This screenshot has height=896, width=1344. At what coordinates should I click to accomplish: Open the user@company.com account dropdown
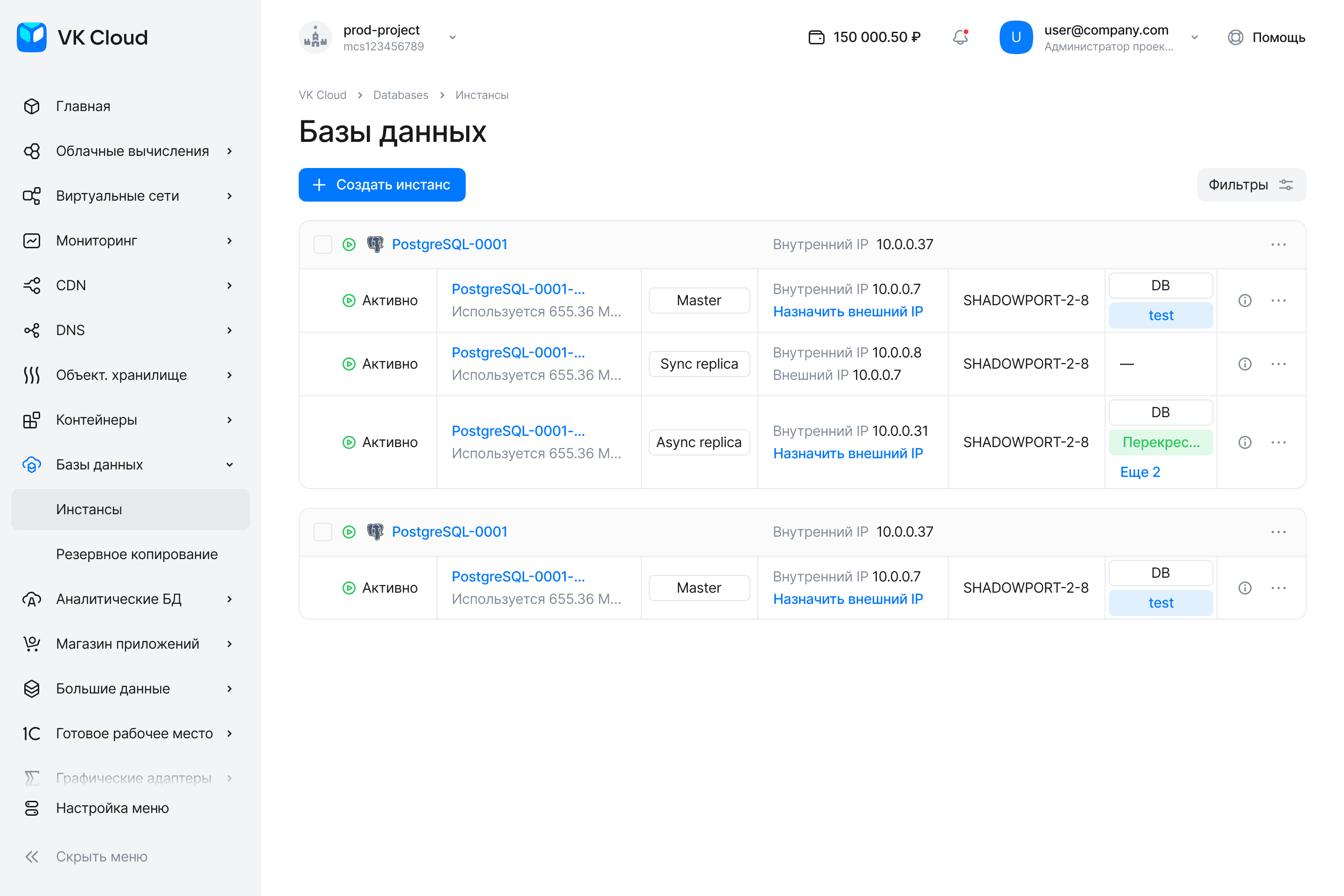click(x=1194, y=37)
